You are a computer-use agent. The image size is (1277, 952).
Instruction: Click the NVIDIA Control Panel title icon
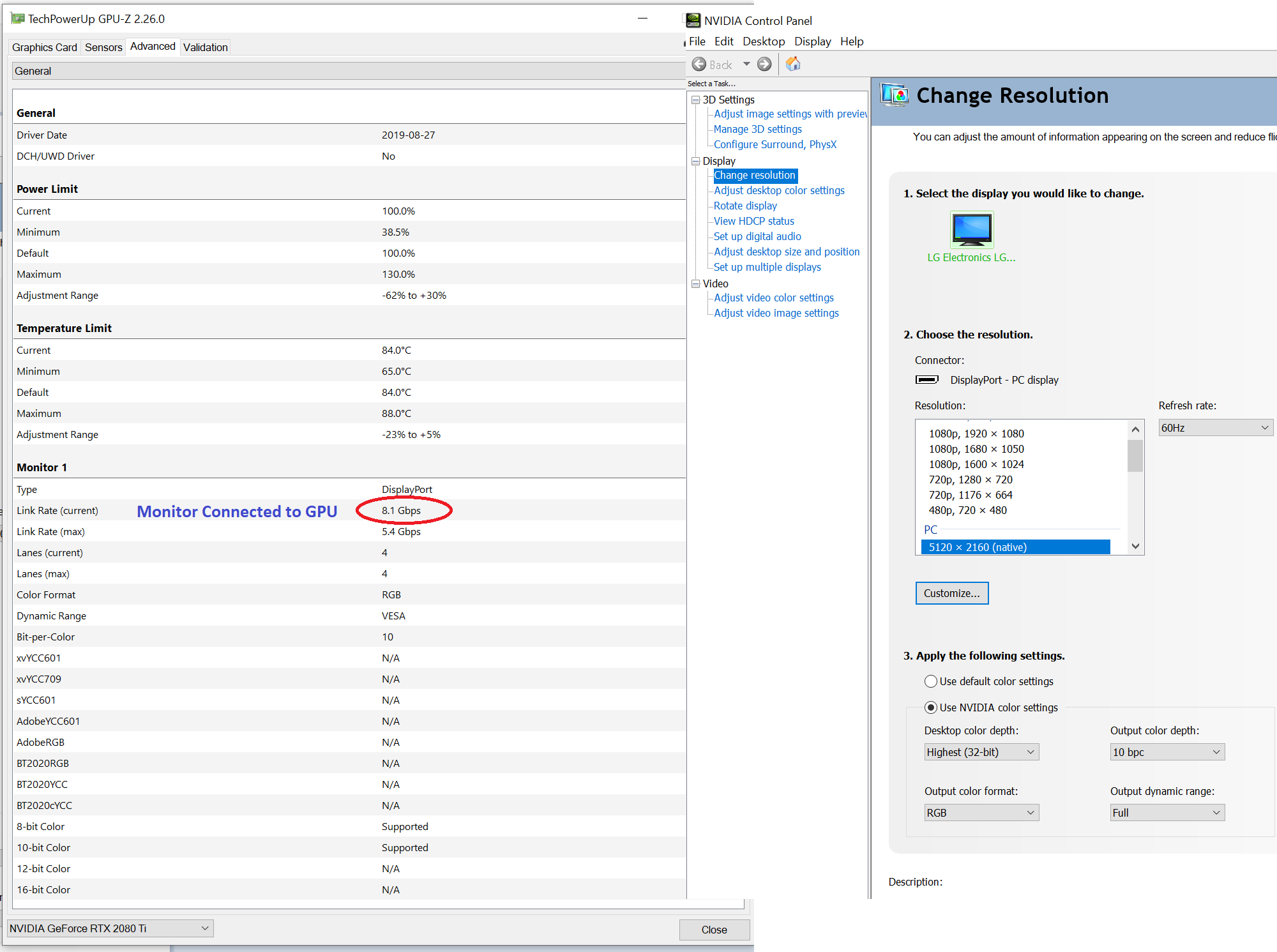tap(693, 20)
